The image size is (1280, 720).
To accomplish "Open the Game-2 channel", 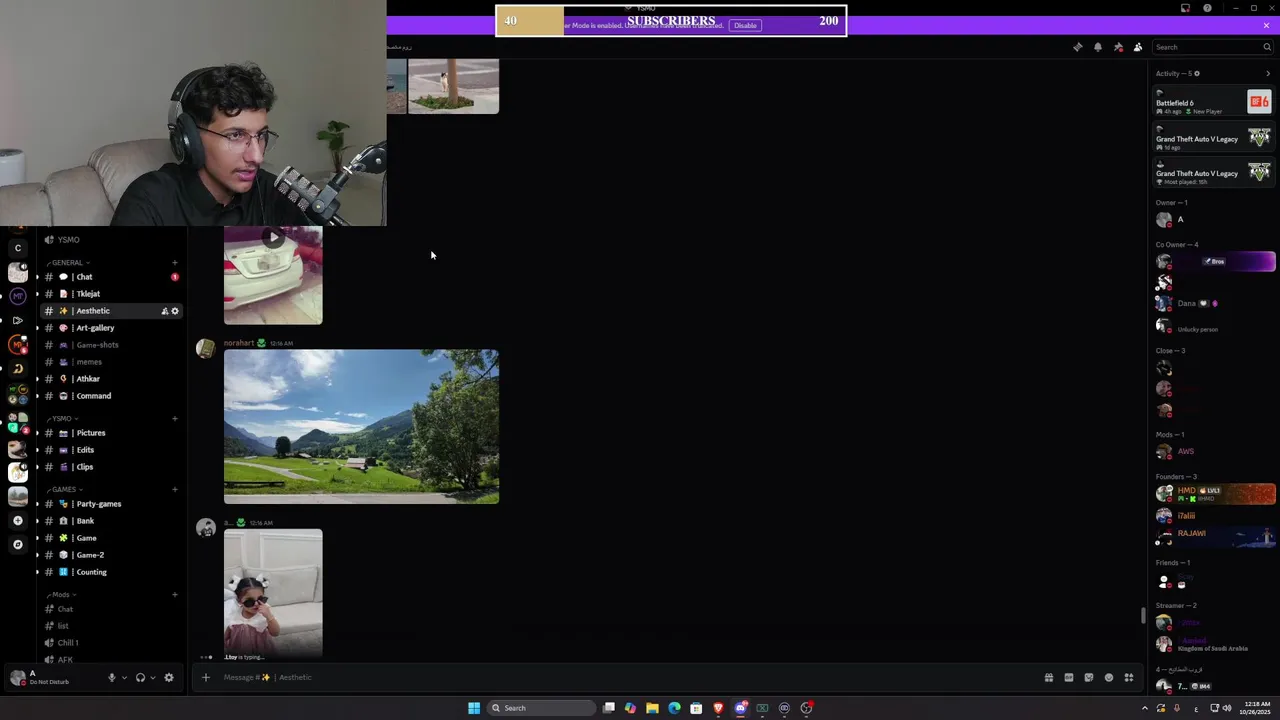I will point(110,555).
